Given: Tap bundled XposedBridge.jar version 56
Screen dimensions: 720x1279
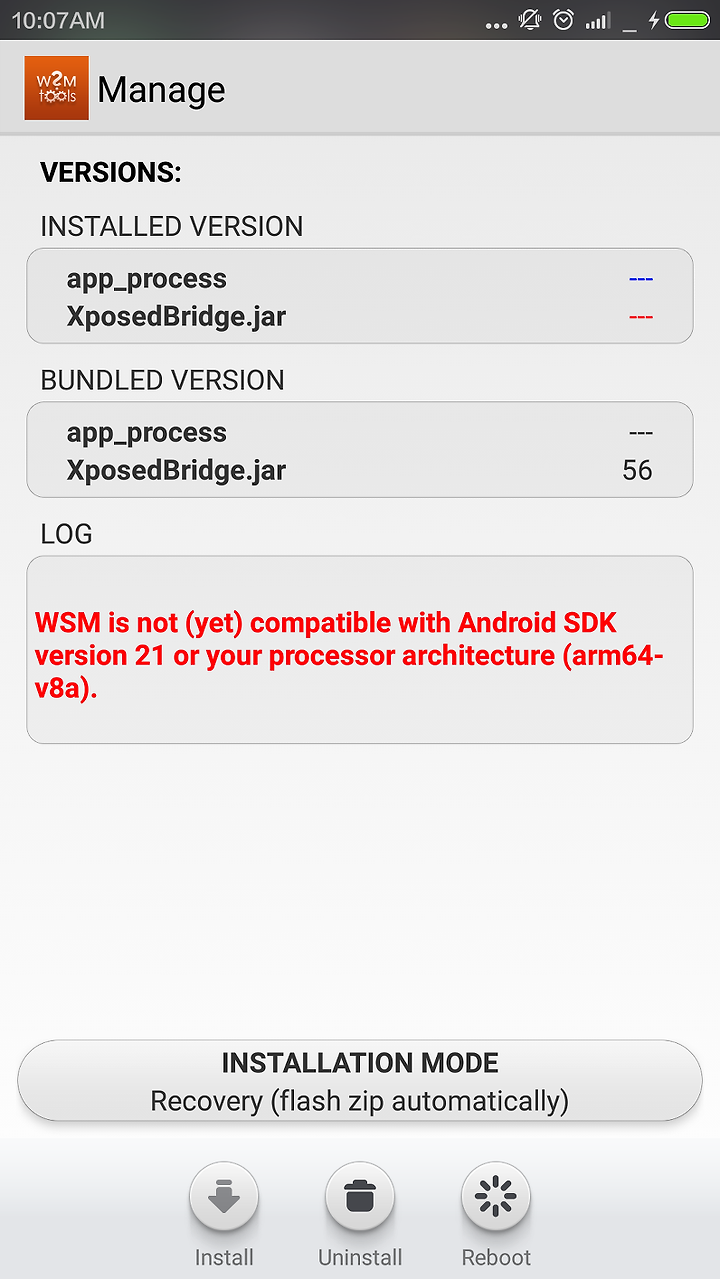Looking at the screenshot, I should click(x=637, y=471).
